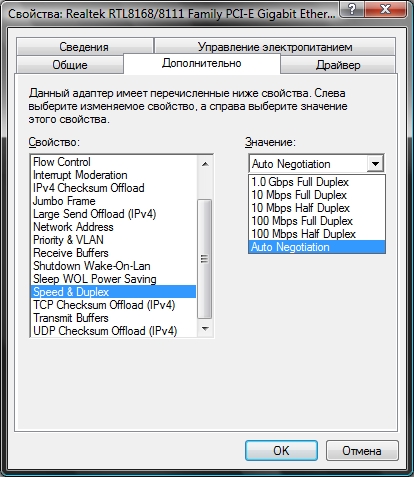This screenshot has width=414, height=477.
Task: Click the property list scroll-down arrow
Action: click(205, 329)
